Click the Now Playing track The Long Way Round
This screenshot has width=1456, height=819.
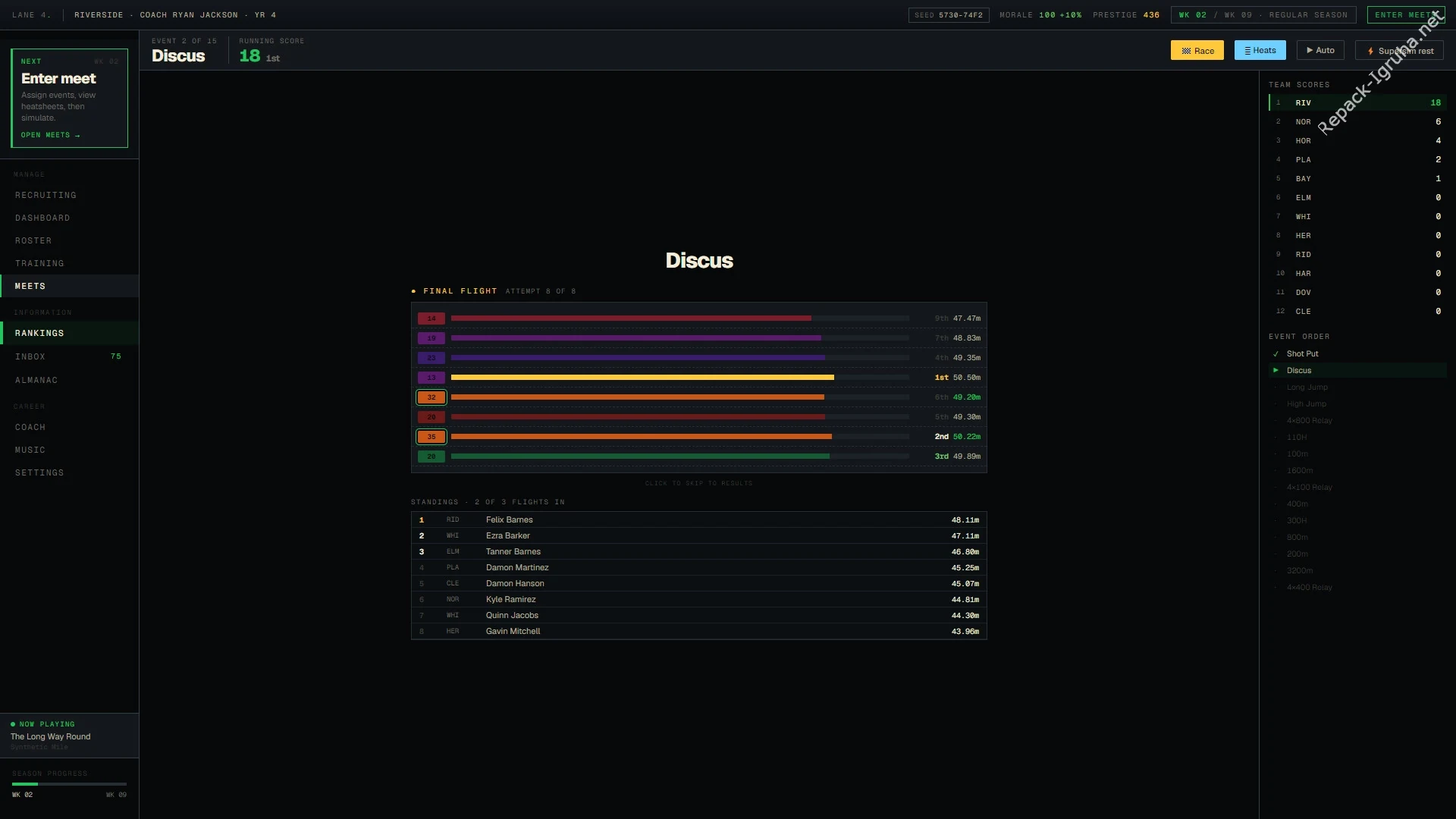click(51, 737)
